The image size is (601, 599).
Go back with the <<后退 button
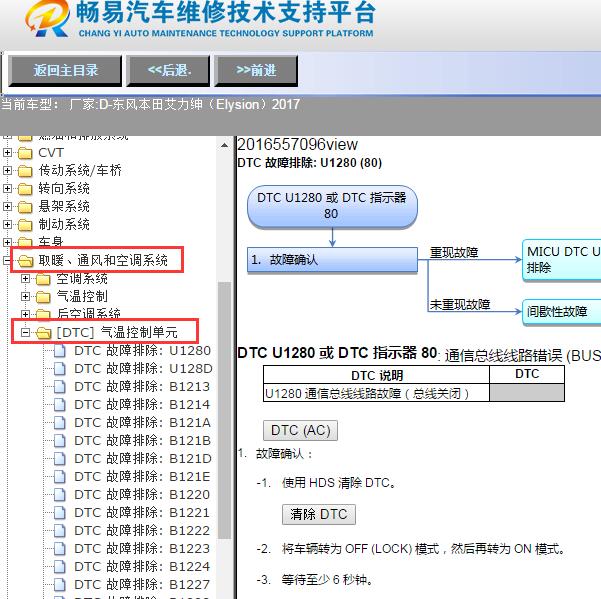coord(168,71)
